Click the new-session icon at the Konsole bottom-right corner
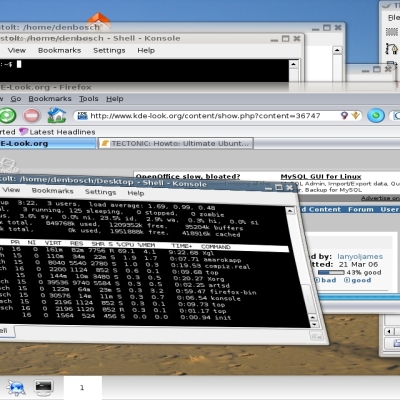 tap(316, 336)
